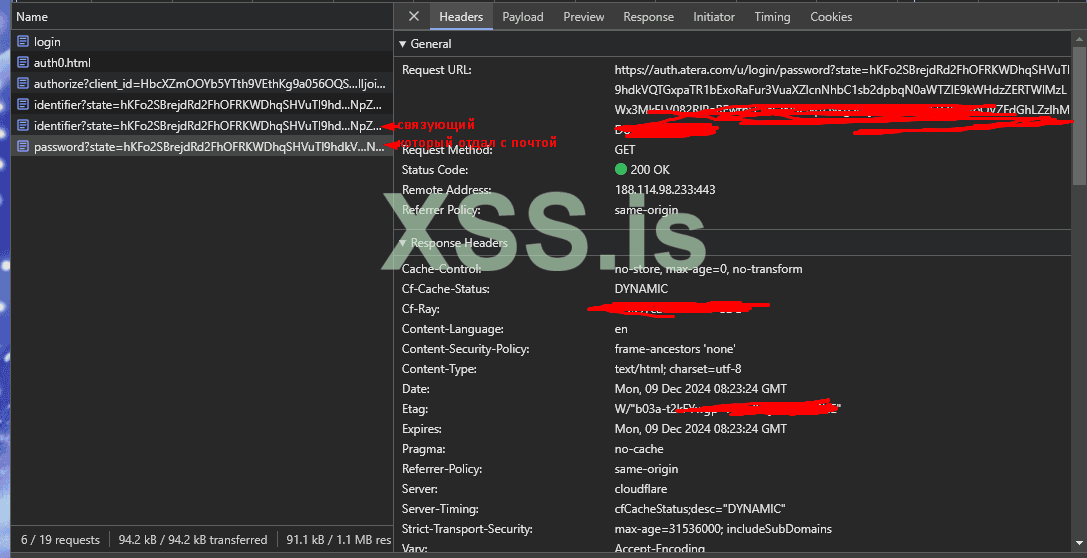Open the Timing tab
1087x558 pixels.
click(x=772, y=17)
